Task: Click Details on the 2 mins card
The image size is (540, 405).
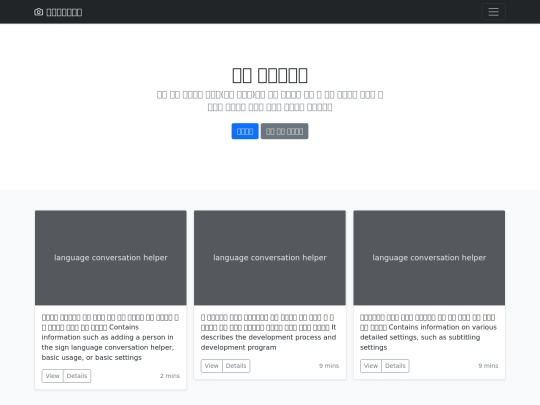Action: point(77,376)
